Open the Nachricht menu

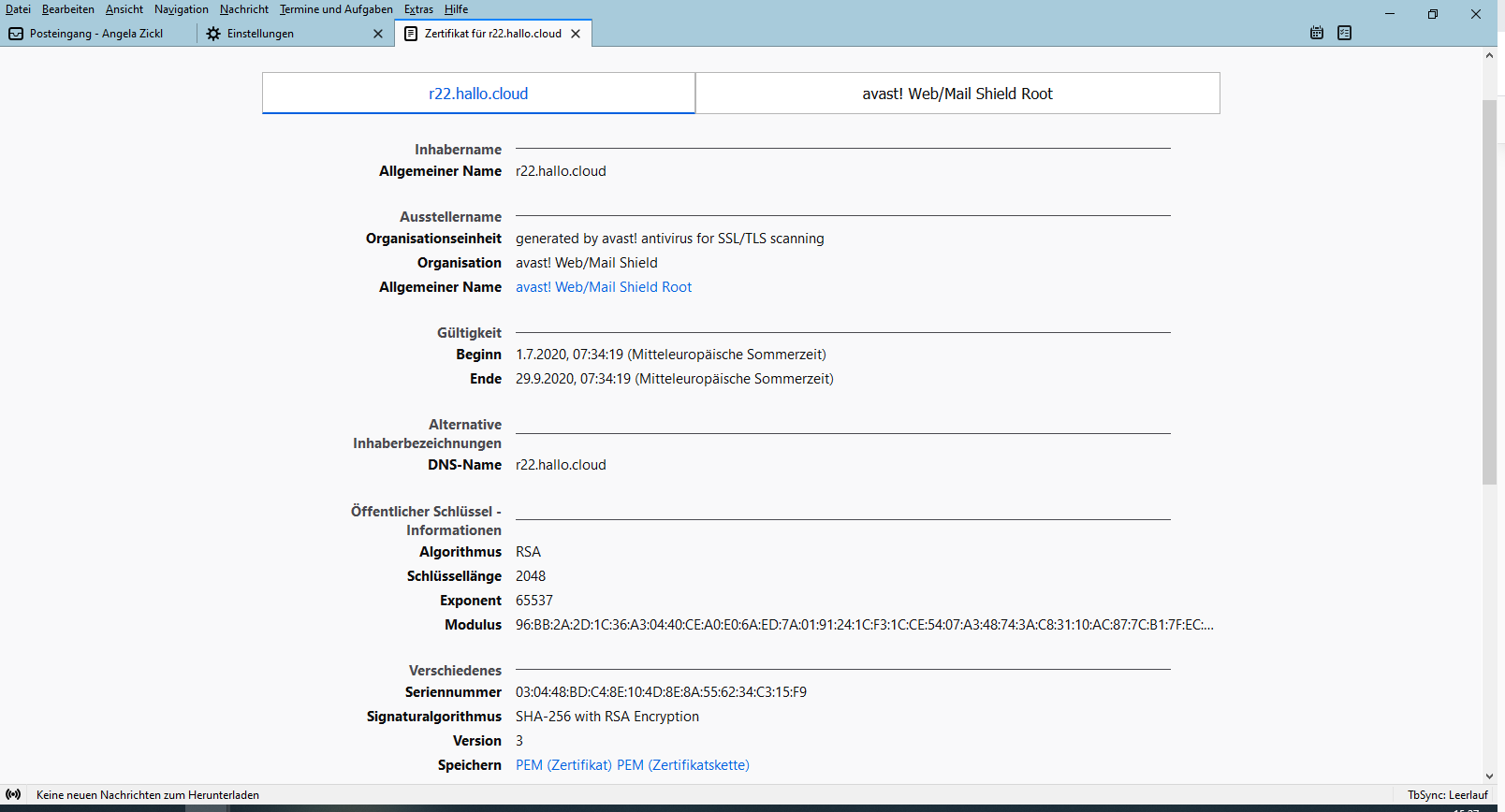click(244, 9)
